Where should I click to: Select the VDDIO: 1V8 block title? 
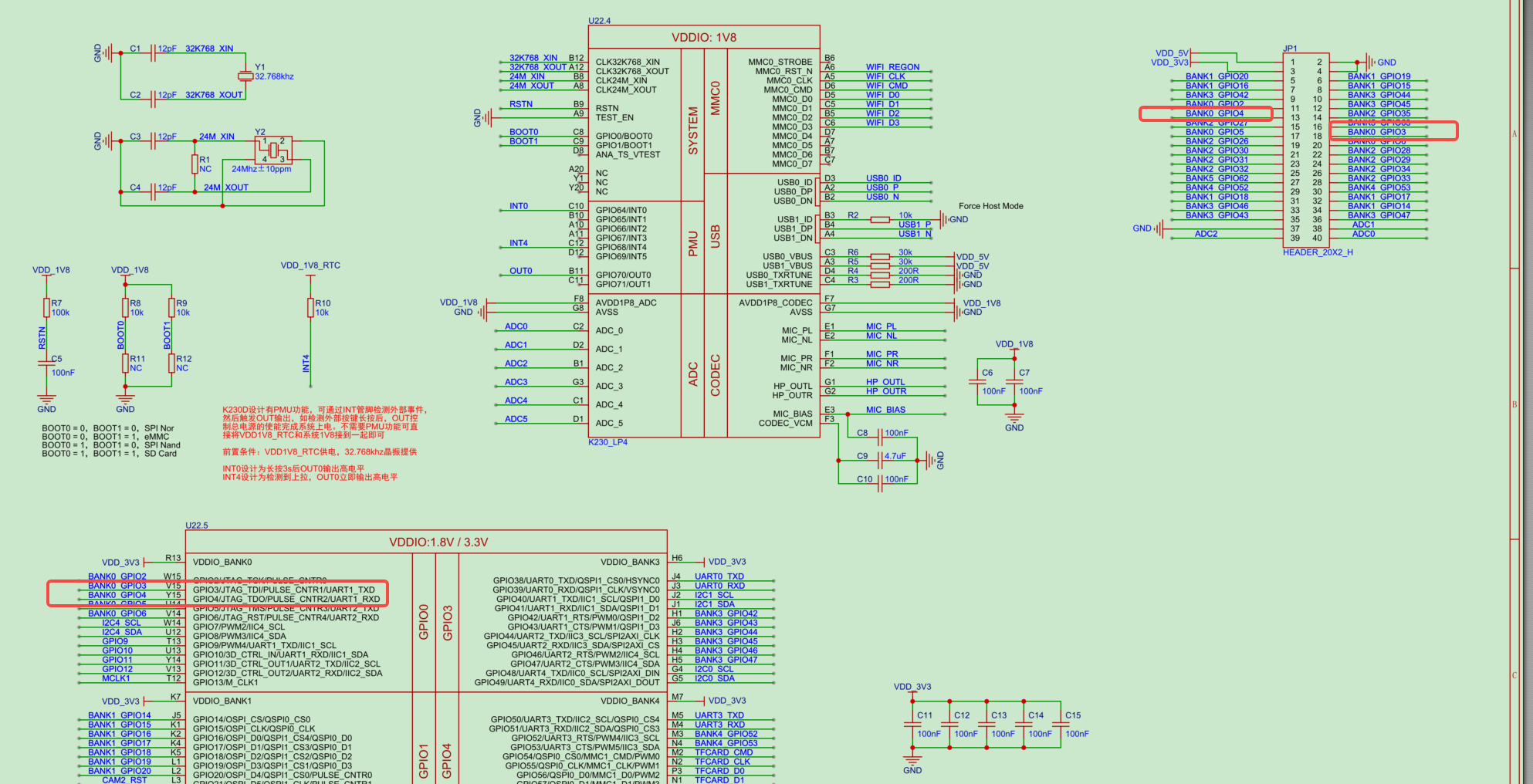pyautogui.click(x=703, y=38)
